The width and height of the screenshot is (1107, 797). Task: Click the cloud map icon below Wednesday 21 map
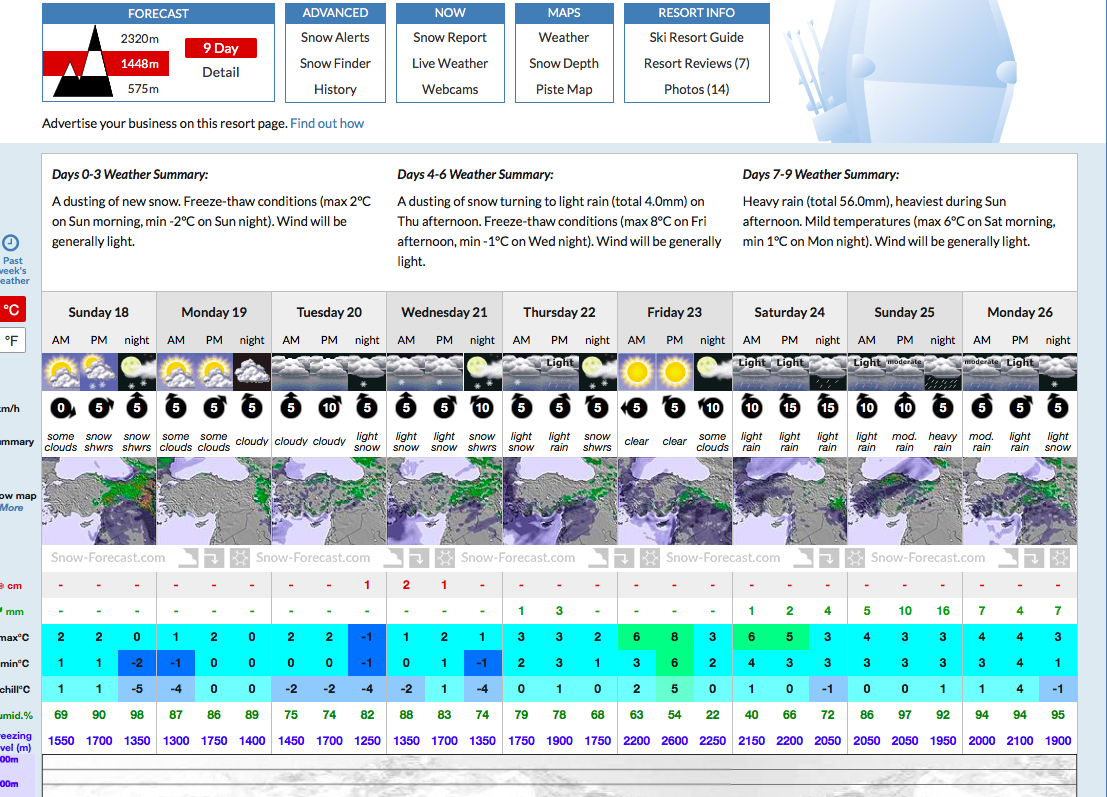coord(392,558)
